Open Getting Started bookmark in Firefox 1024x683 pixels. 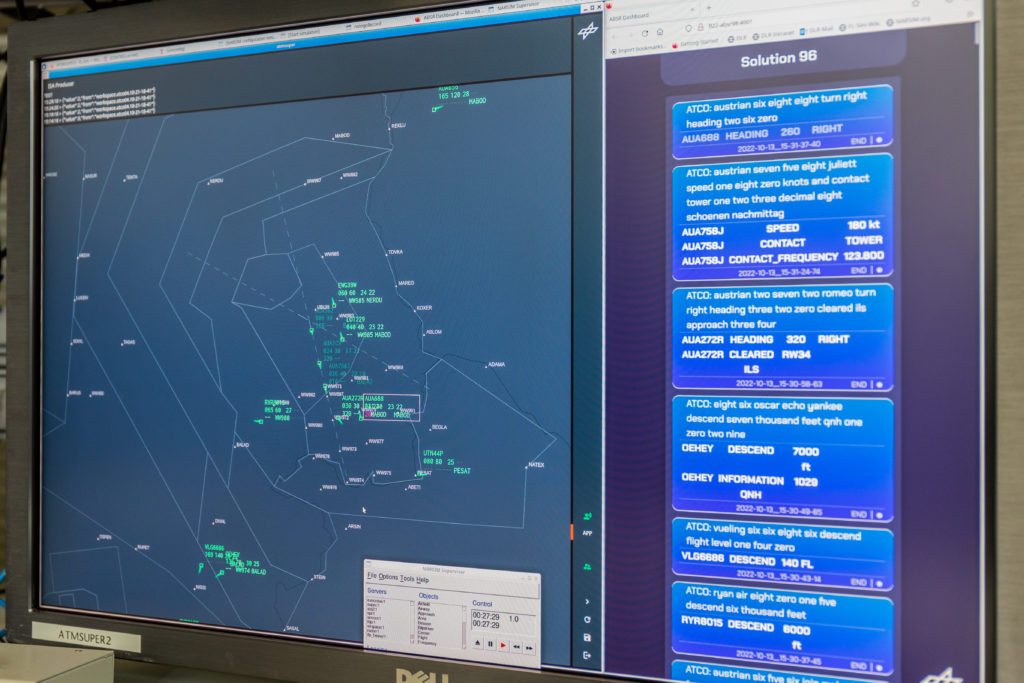pyautogui.click(x=696, y=44)
